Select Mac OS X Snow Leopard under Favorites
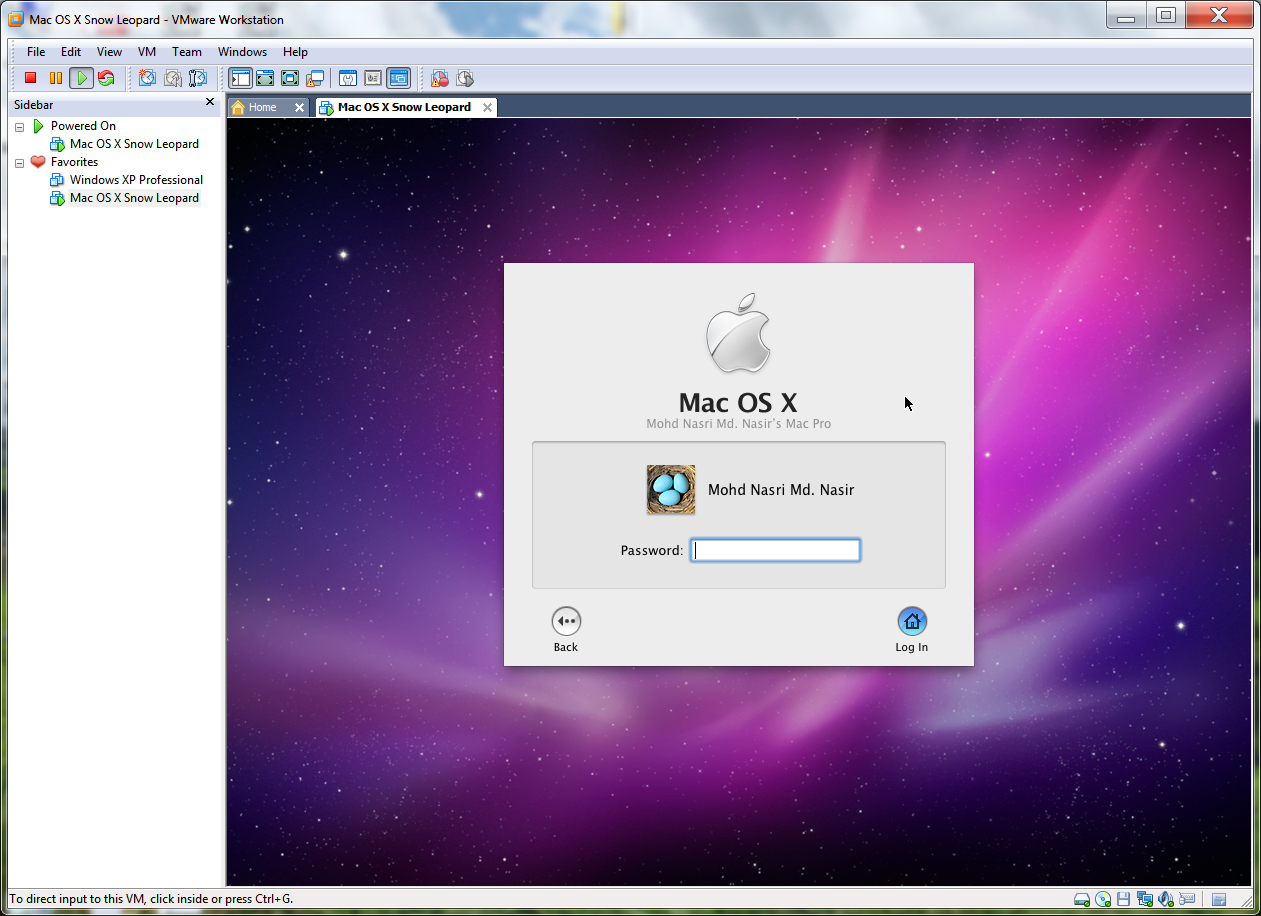1261x916 pixels. click(134, 198)
